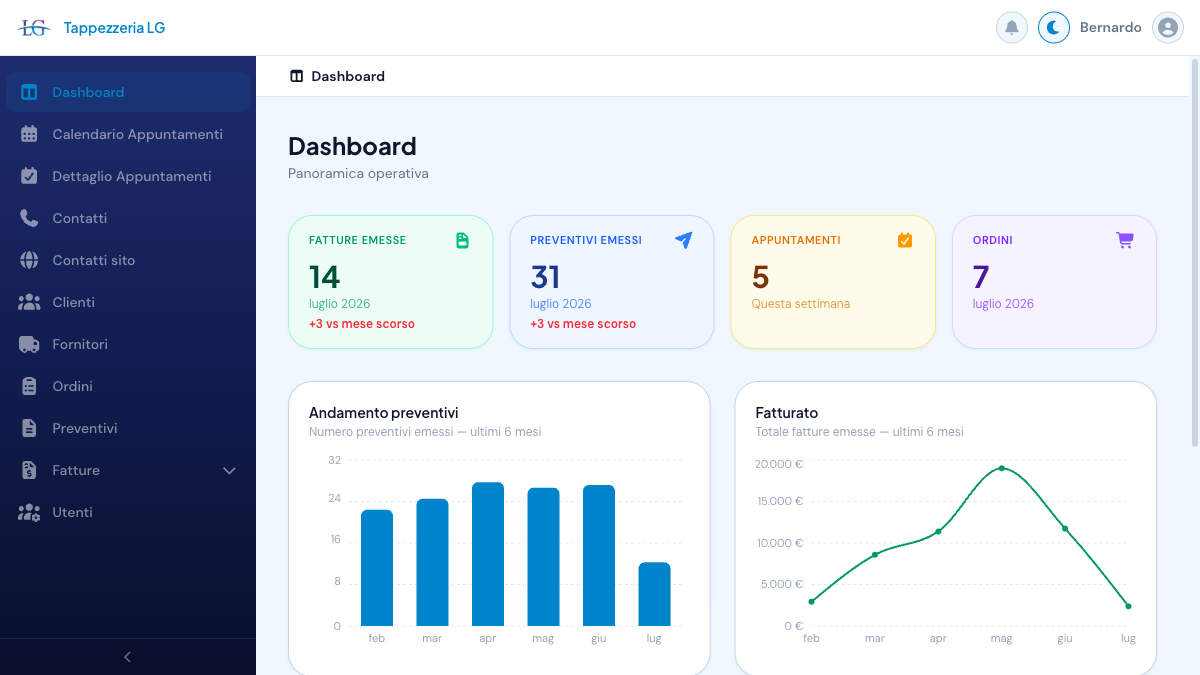Open the Utenti menu item
The height and width of the screenshot is (675, 1200).
[128, 512]
